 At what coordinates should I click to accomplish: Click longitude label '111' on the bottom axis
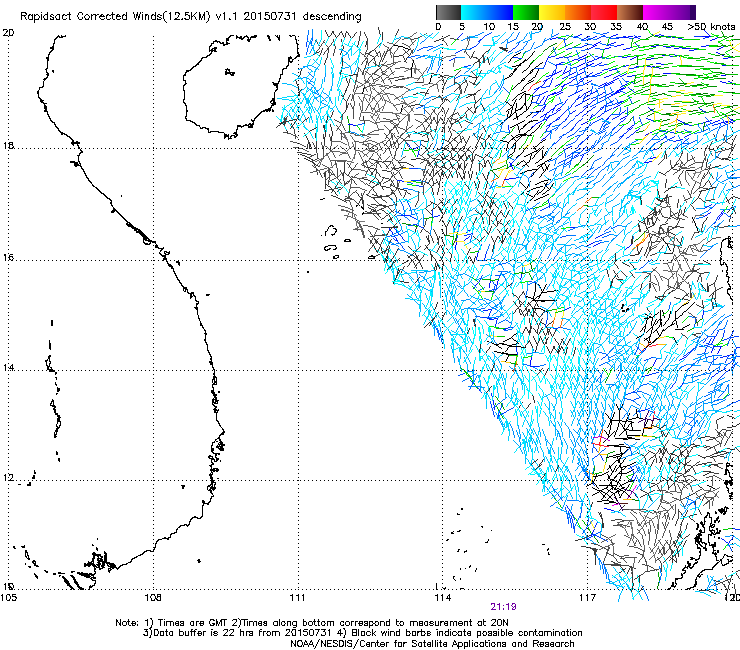pos(297,598)
